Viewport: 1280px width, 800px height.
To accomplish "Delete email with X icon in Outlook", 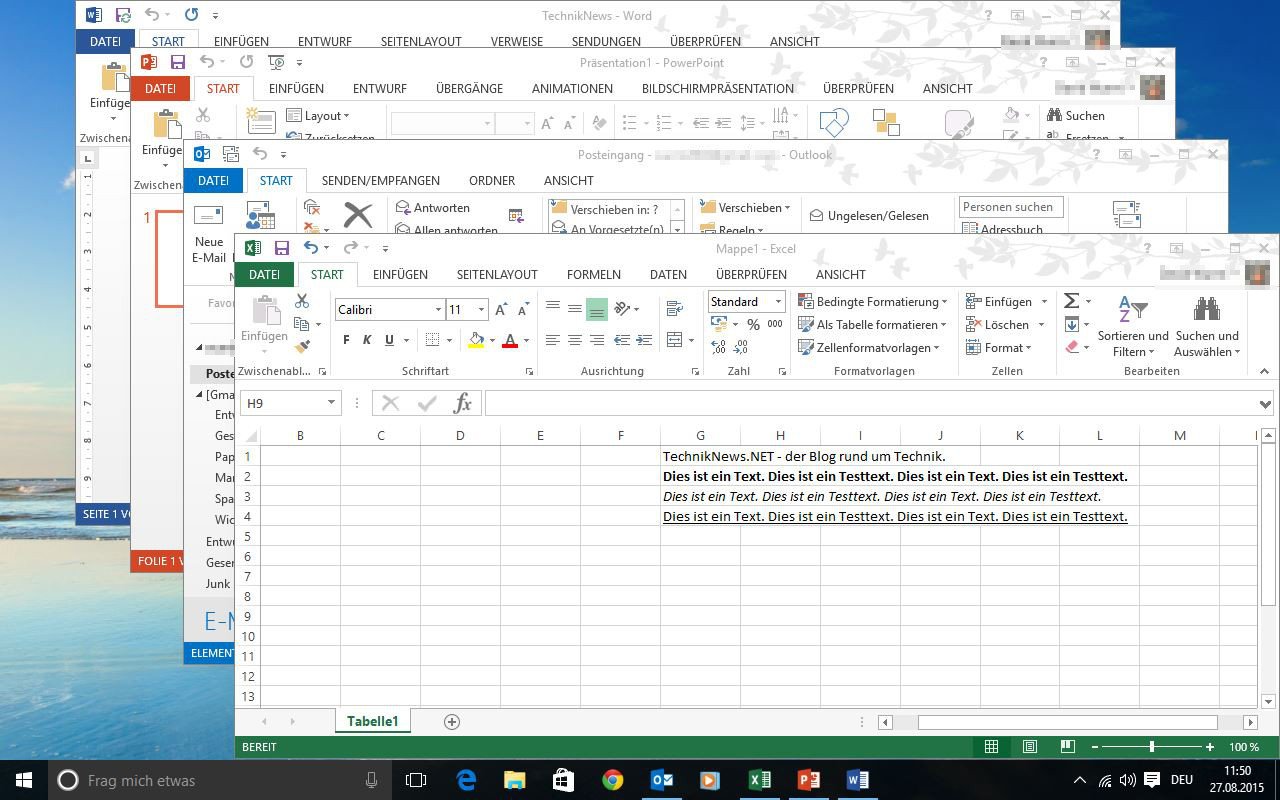I will (x=358, y=214).
